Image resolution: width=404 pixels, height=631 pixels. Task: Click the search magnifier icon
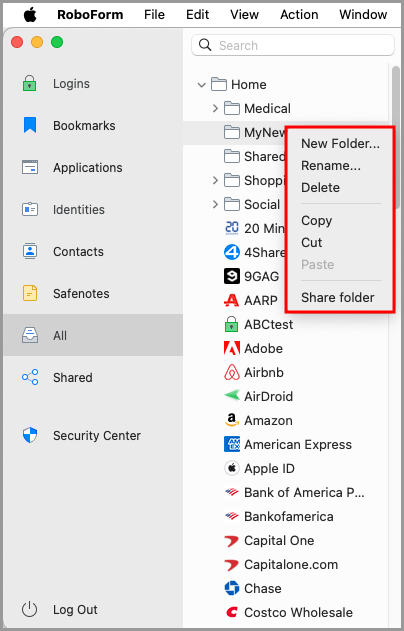205,45
